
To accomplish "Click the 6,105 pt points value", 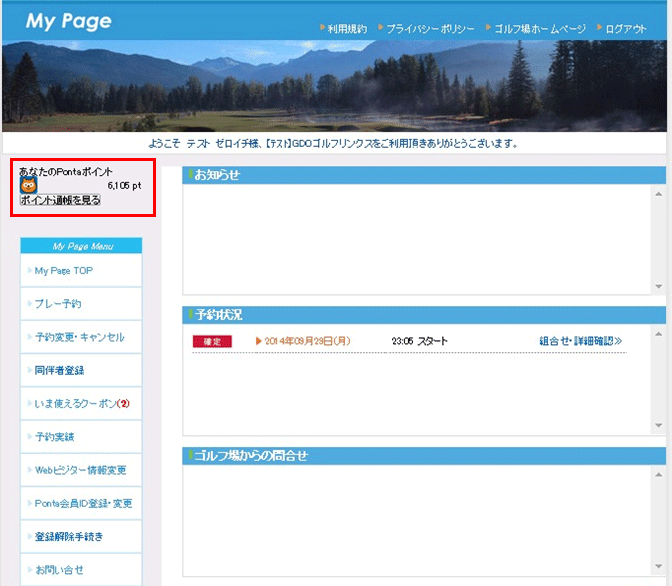I will coord(124,185).
